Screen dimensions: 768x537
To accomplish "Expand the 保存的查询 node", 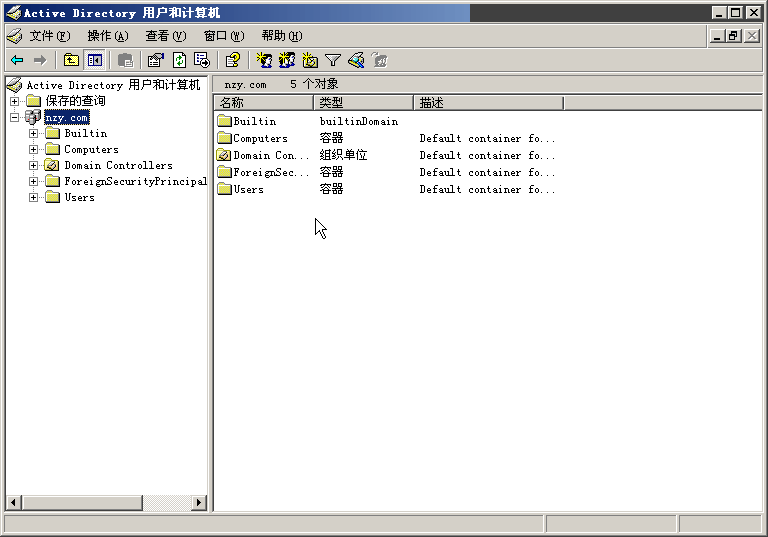I will coord(14,101).
